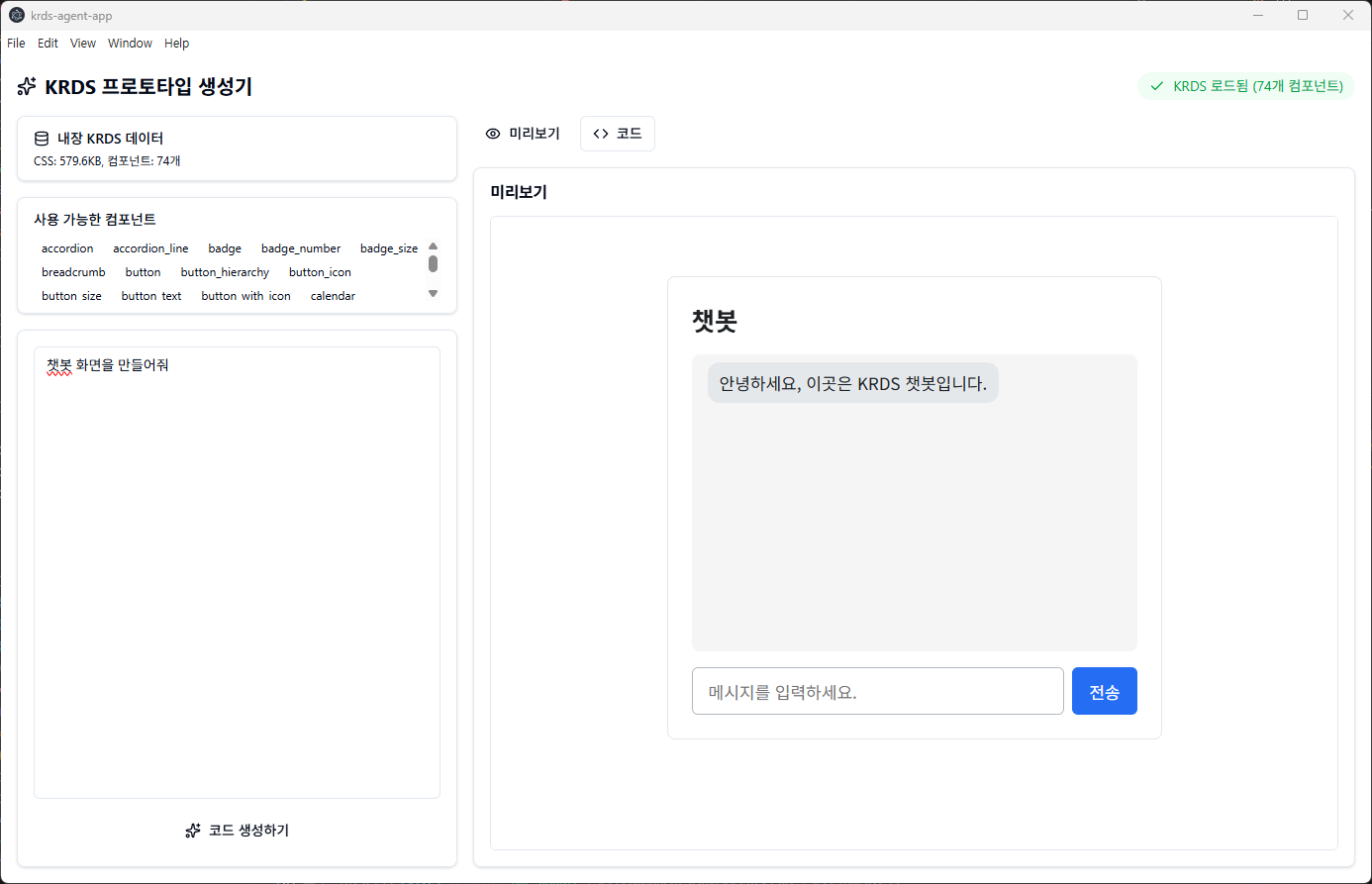Select the calendar component chip

333,296
